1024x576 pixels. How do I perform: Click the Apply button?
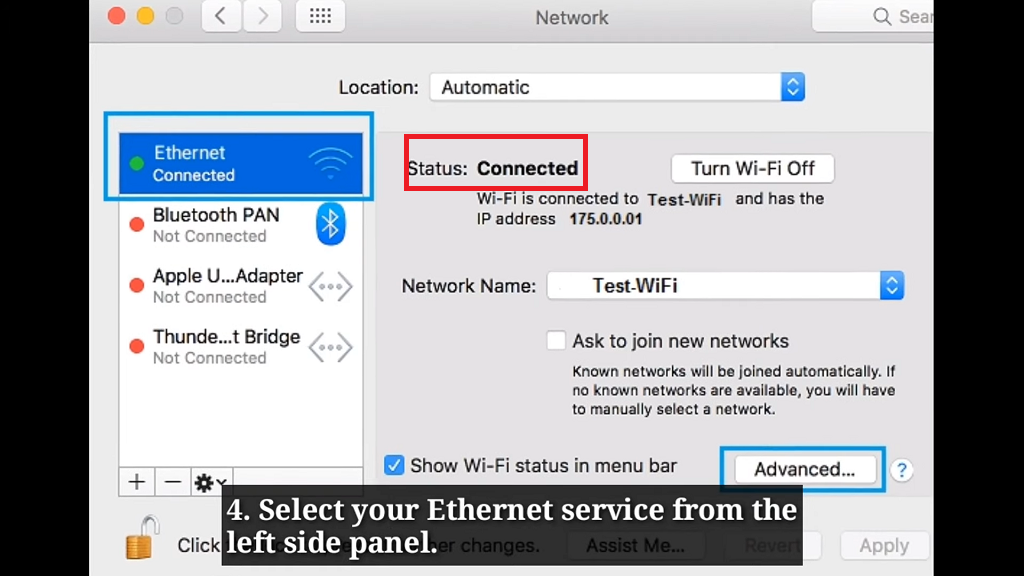(884, 545)
